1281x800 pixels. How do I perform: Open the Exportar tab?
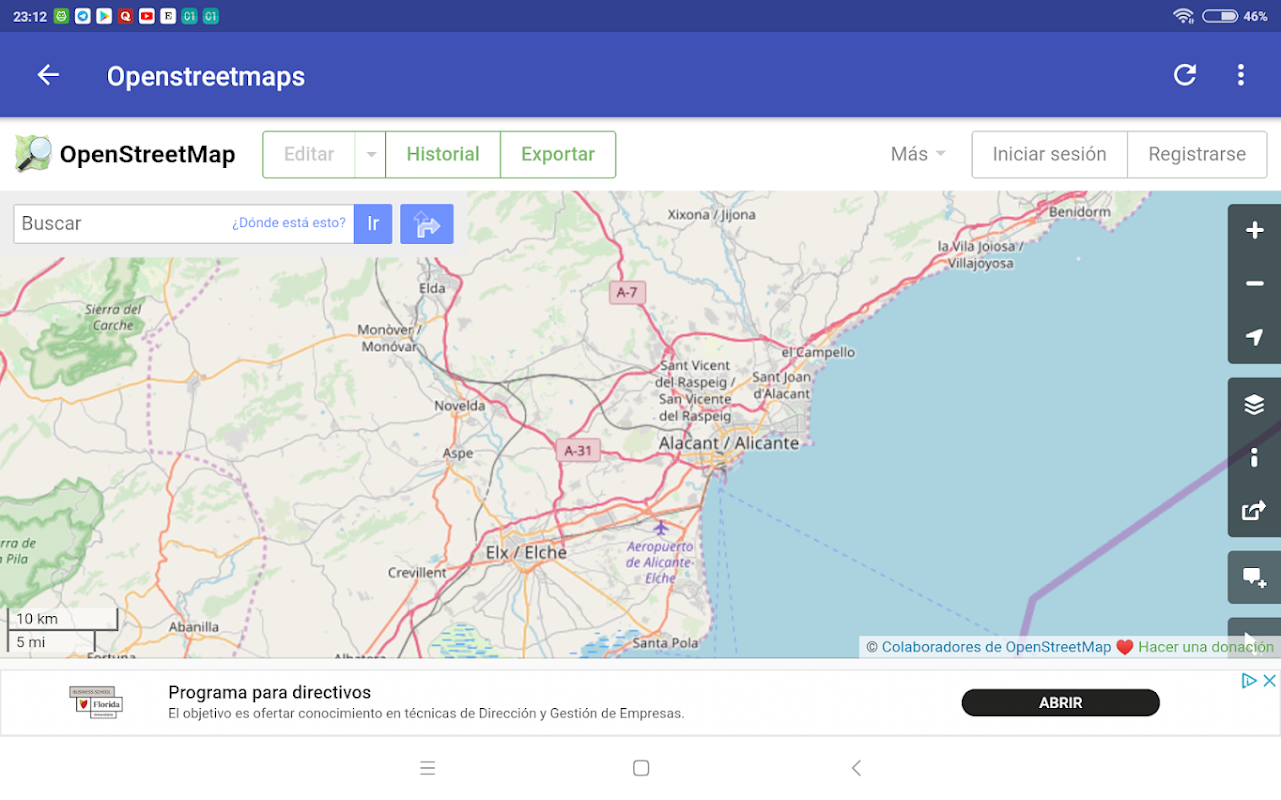[x=558, y=155]
